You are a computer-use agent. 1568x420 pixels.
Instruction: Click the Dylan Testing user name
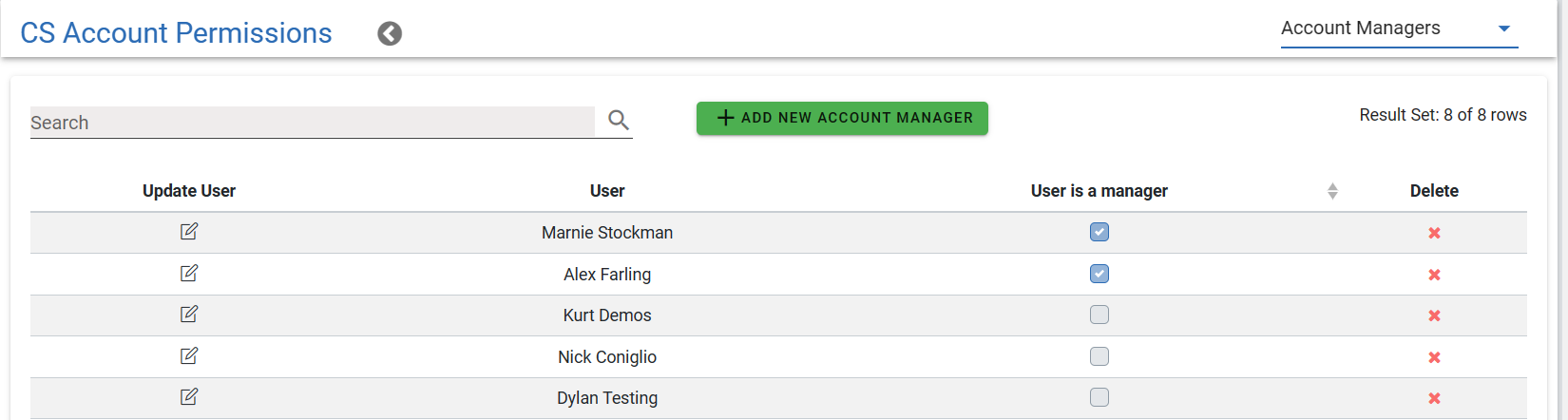click(x=607, y=398)
